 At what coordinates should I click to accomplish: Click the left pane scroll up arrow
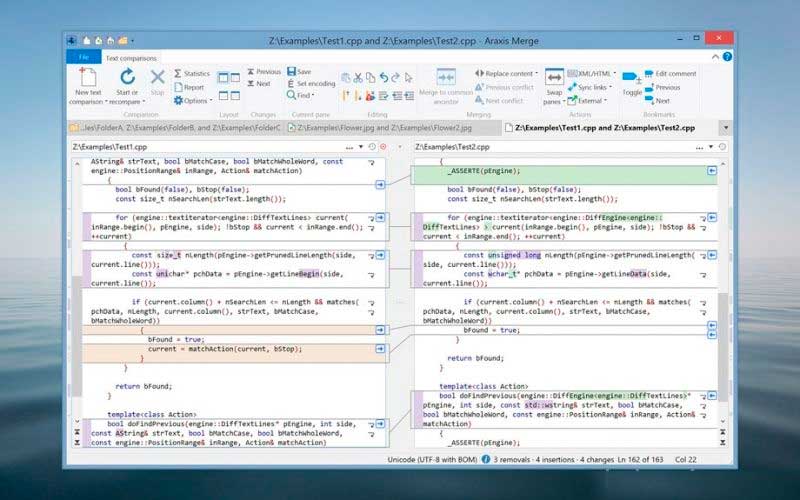point(78,164)
